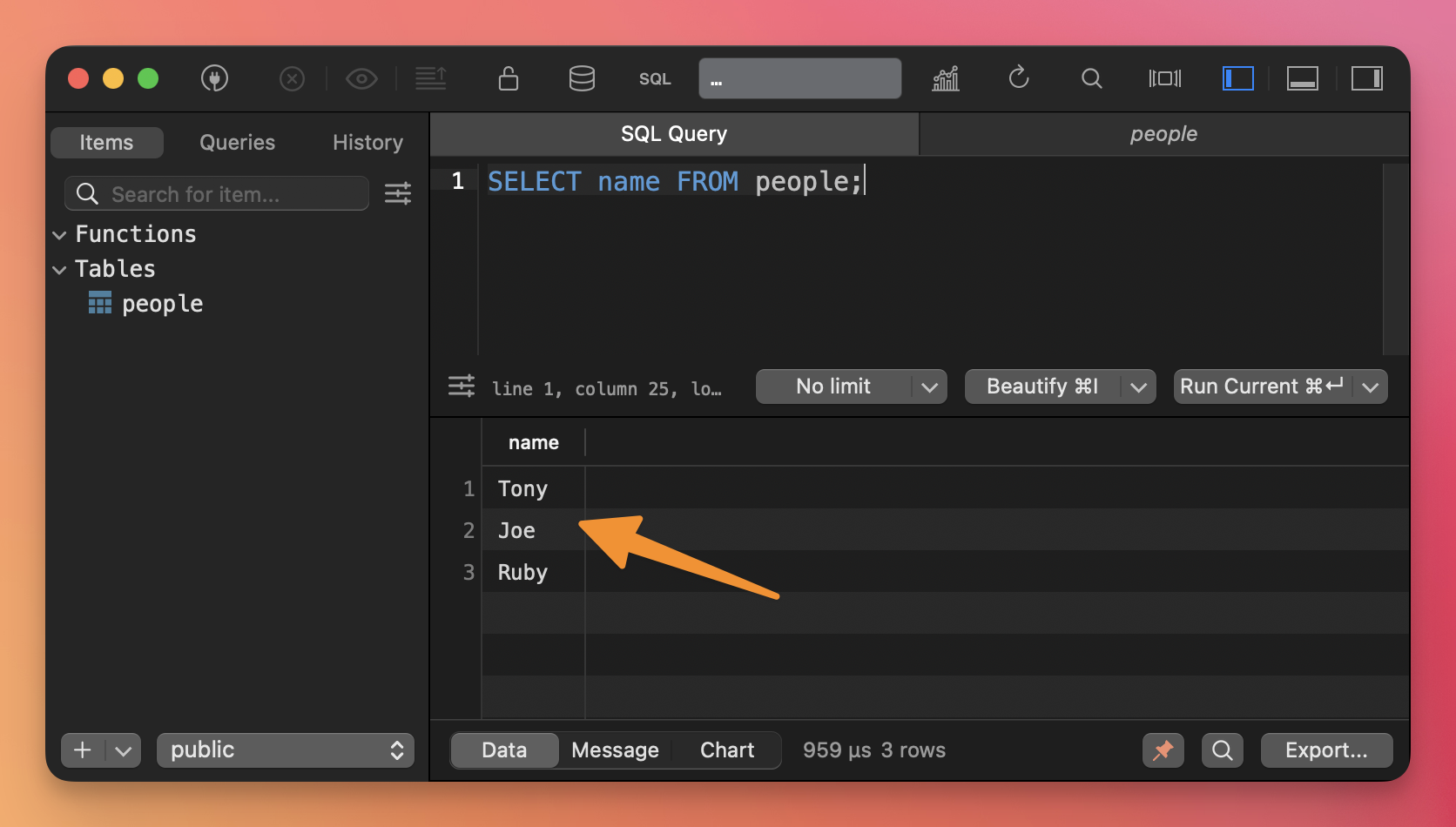1456x827 pixels.
Task: Collapse the Tables tree section
Action: tap(59, 270)
